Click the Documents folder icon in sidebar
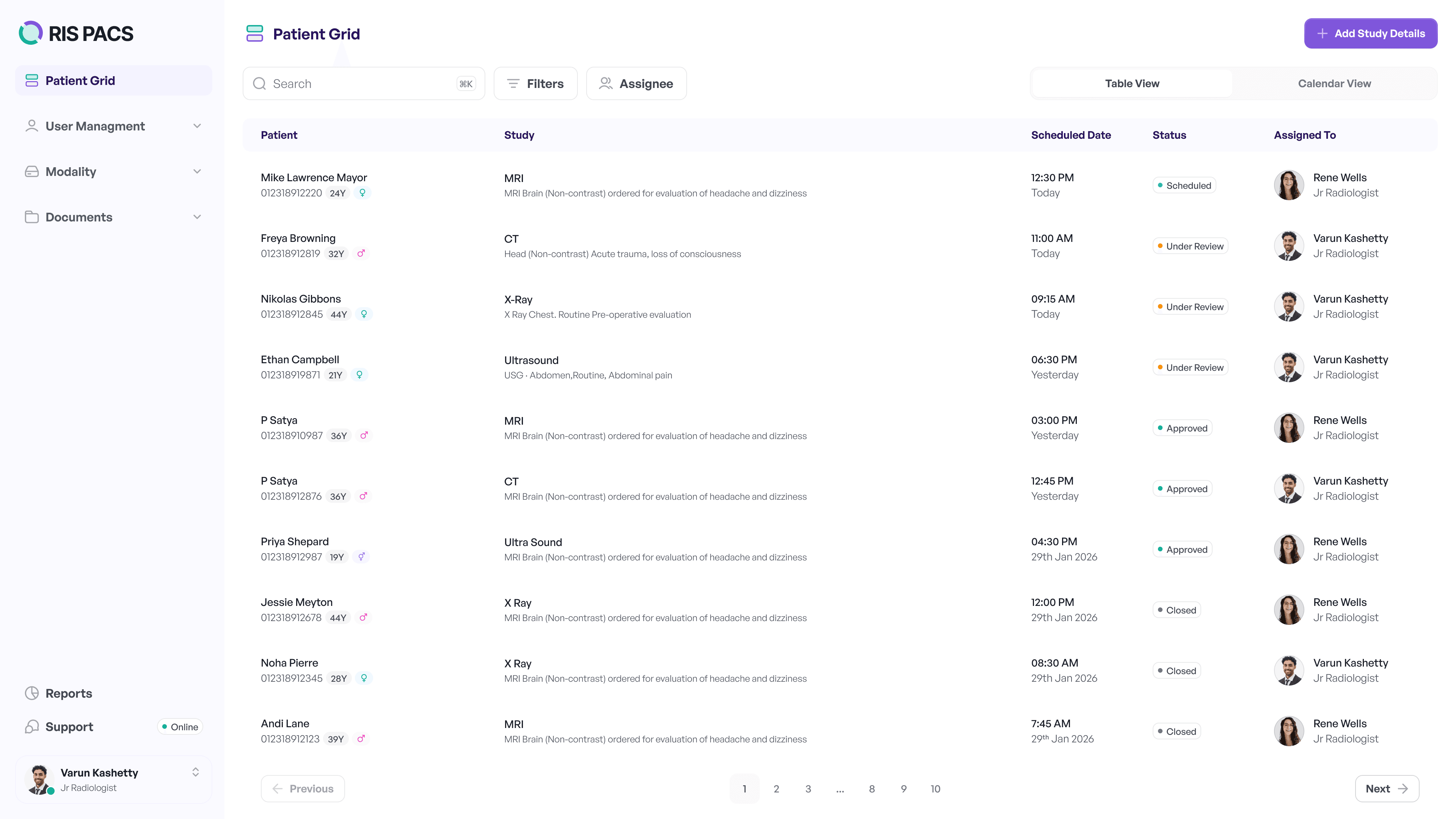This screenshot has height=819, width=1456. pos(31,217)
